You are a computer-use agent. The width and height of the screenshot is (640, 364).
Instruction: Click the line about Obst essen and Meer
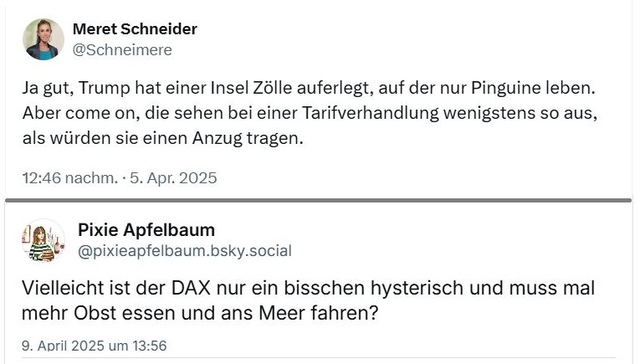coord(200,313)
